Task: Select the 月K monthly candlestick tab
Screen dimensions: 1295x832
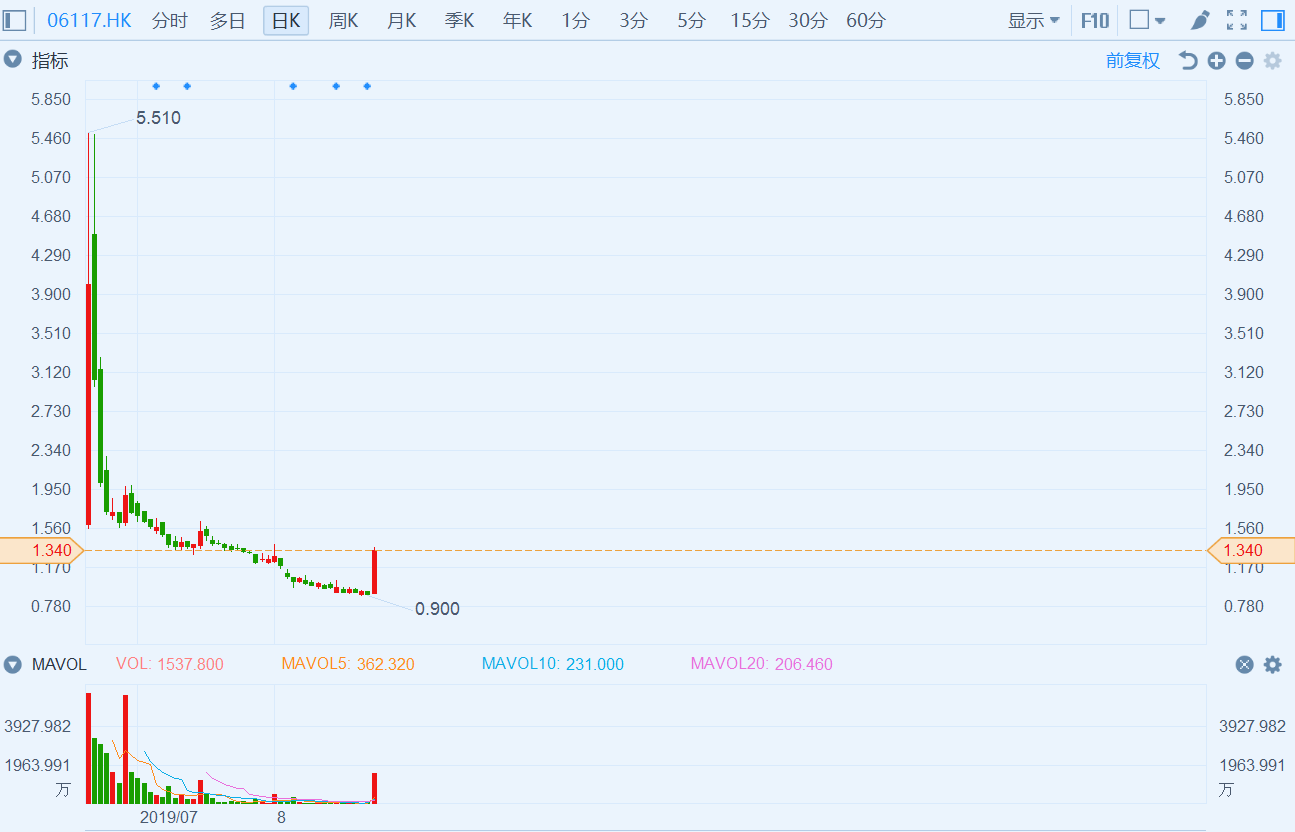Action: (x=401, y=20)
